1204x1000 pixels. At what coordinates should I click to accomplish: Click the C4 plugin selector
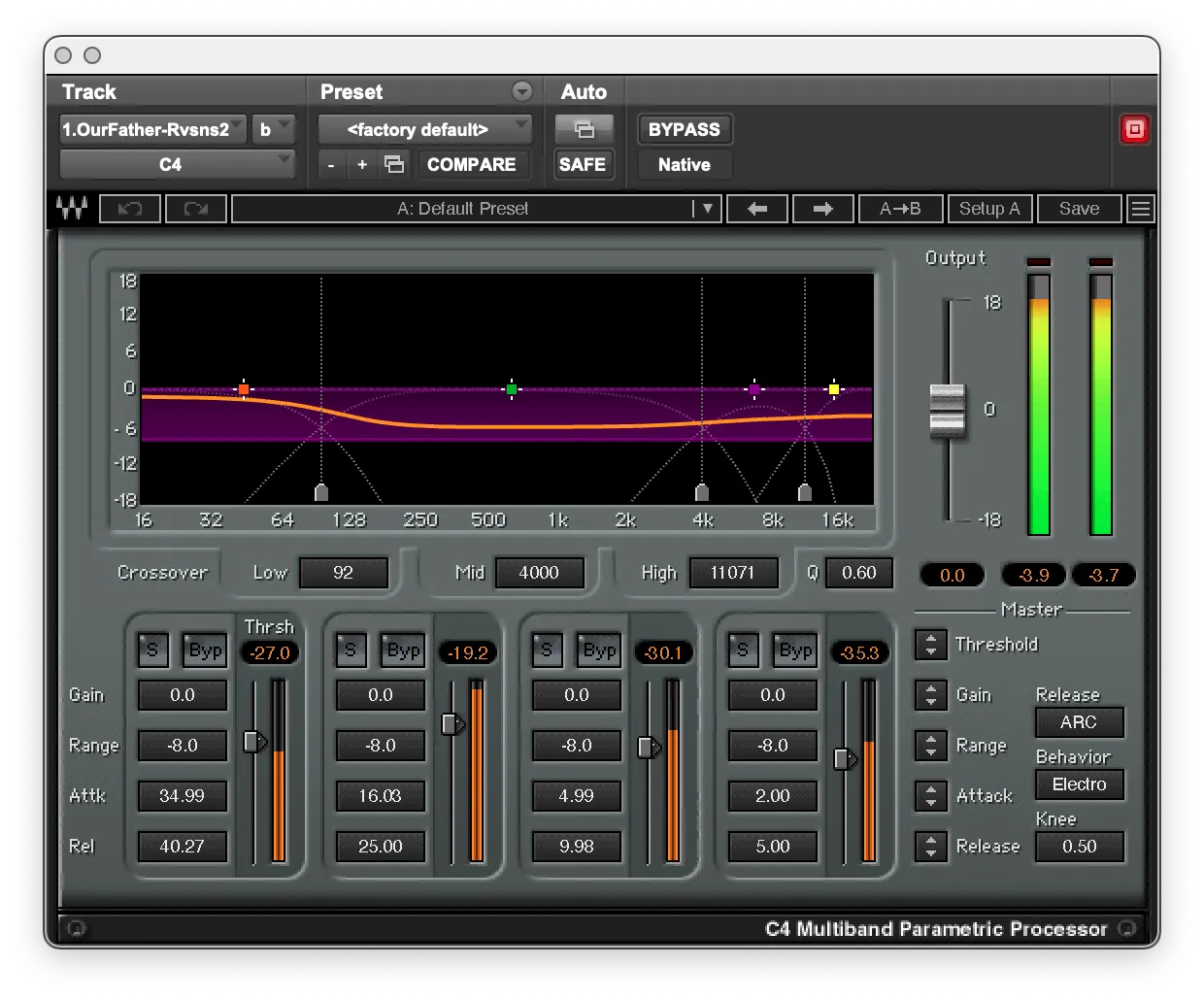(177, 163)
